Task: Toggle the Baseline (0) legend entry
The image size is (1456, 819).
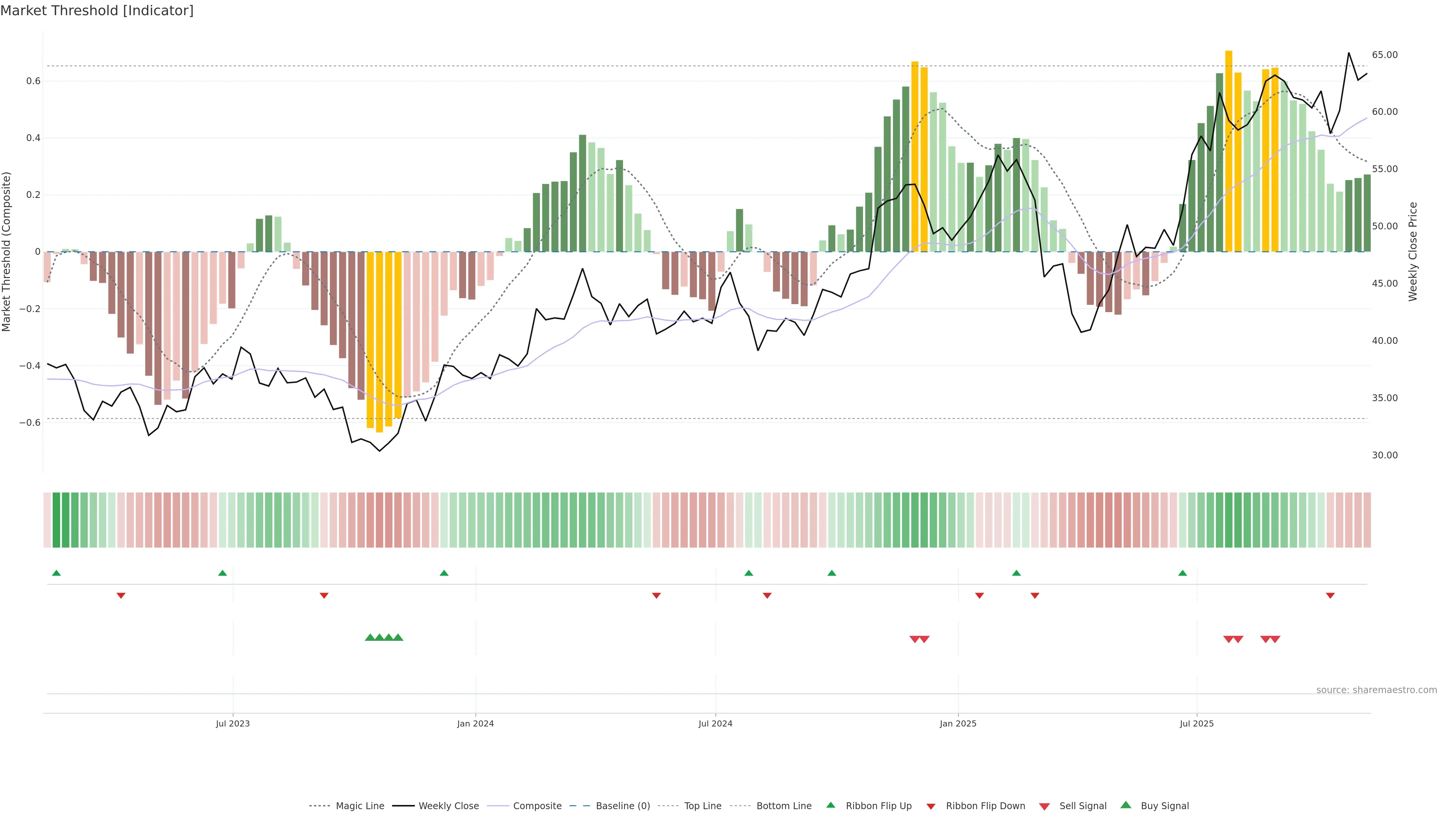Action: point(622,806)
